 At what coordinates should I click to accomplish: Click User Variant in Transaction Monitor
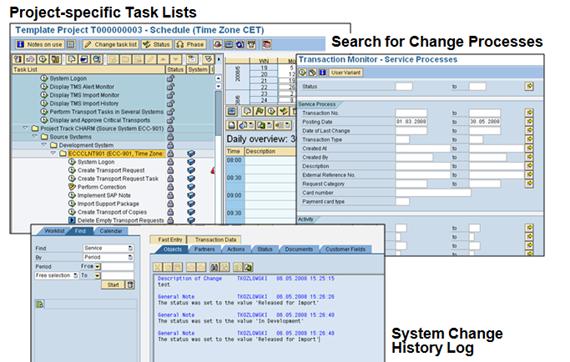point(346,72)
